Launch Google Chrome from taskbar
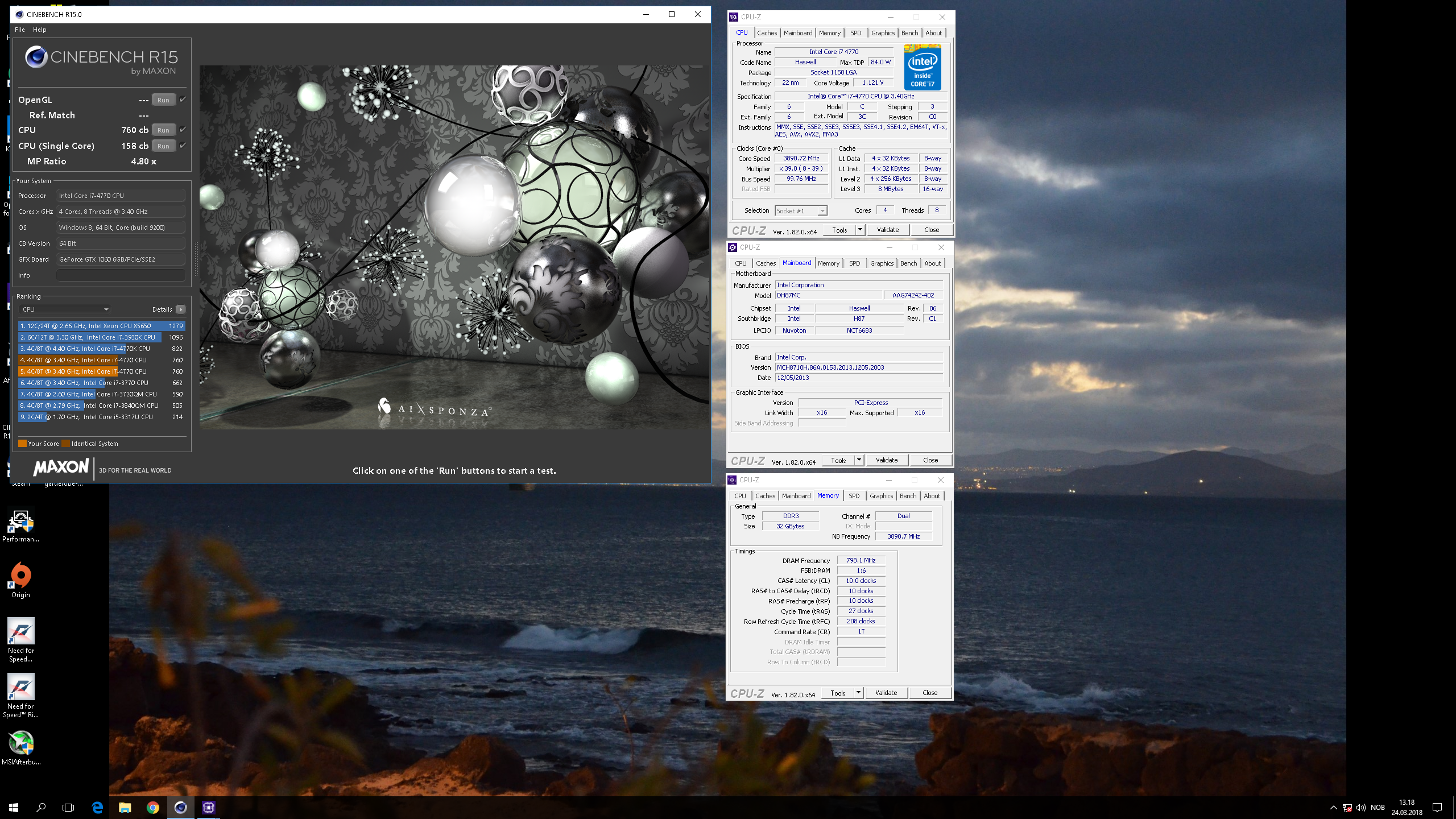The image size is (1456, 819). point(152,807)
